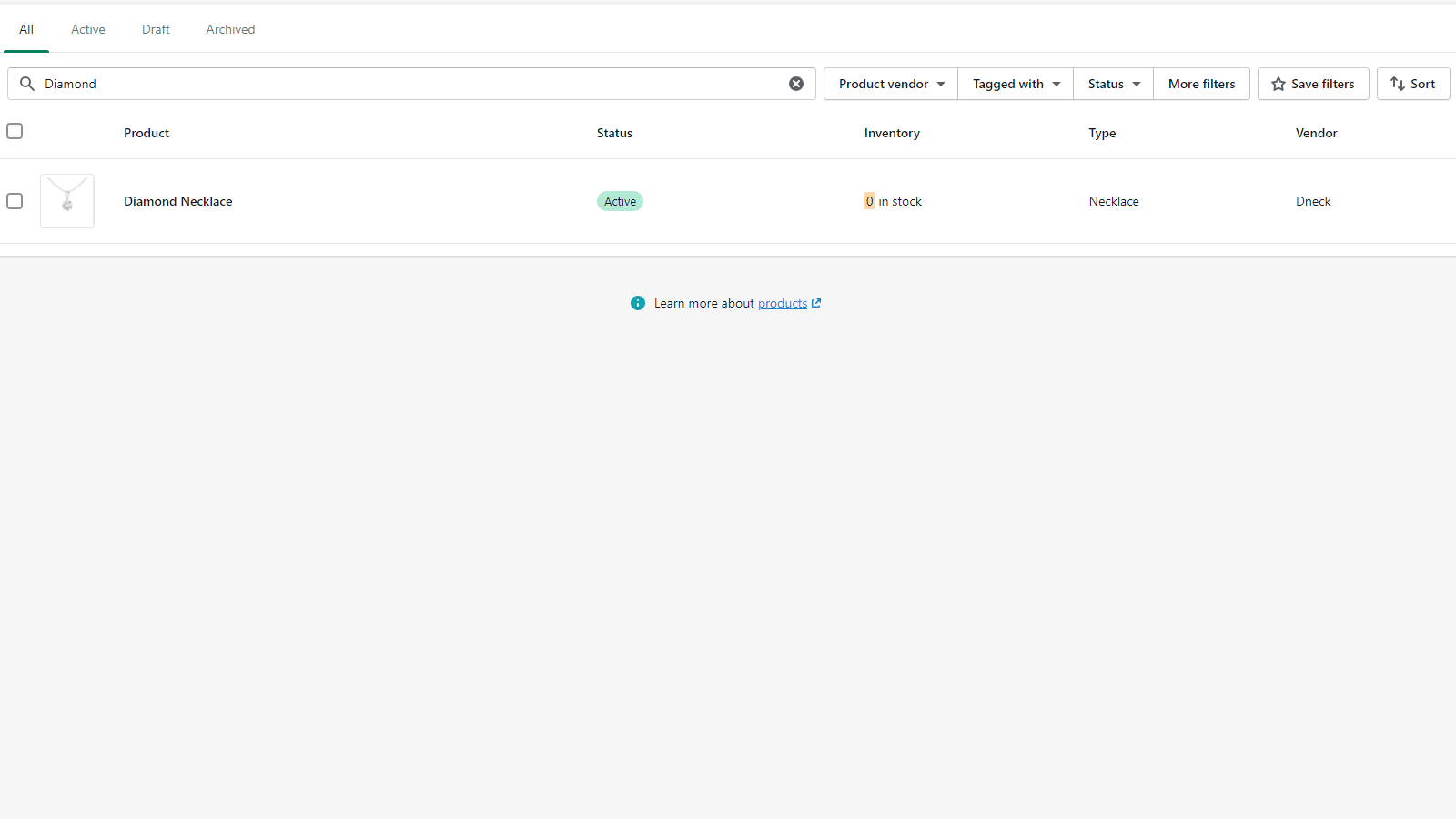Open the Status filter dropdown
The height and width of the screenshot is (819, 1456).
tap(1114, 84)
